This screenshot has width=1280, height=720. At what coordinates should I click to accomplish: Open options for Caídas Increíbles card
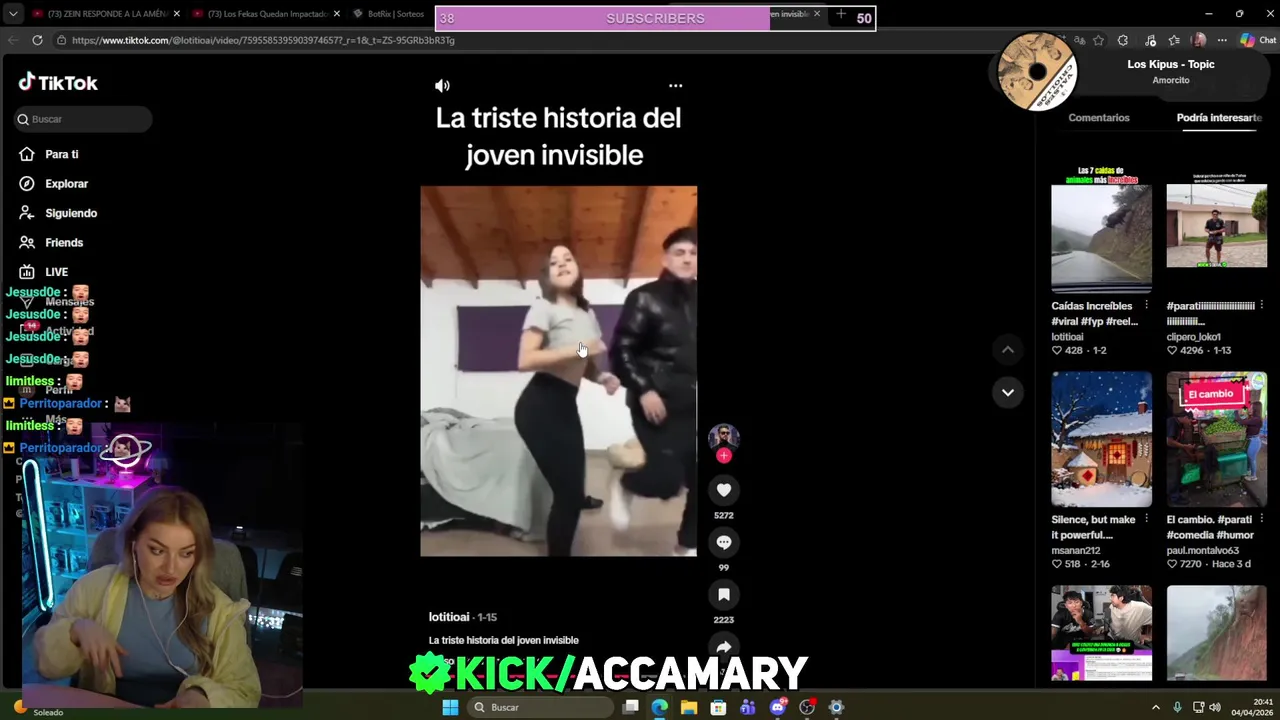click(x=1146, y=306)
